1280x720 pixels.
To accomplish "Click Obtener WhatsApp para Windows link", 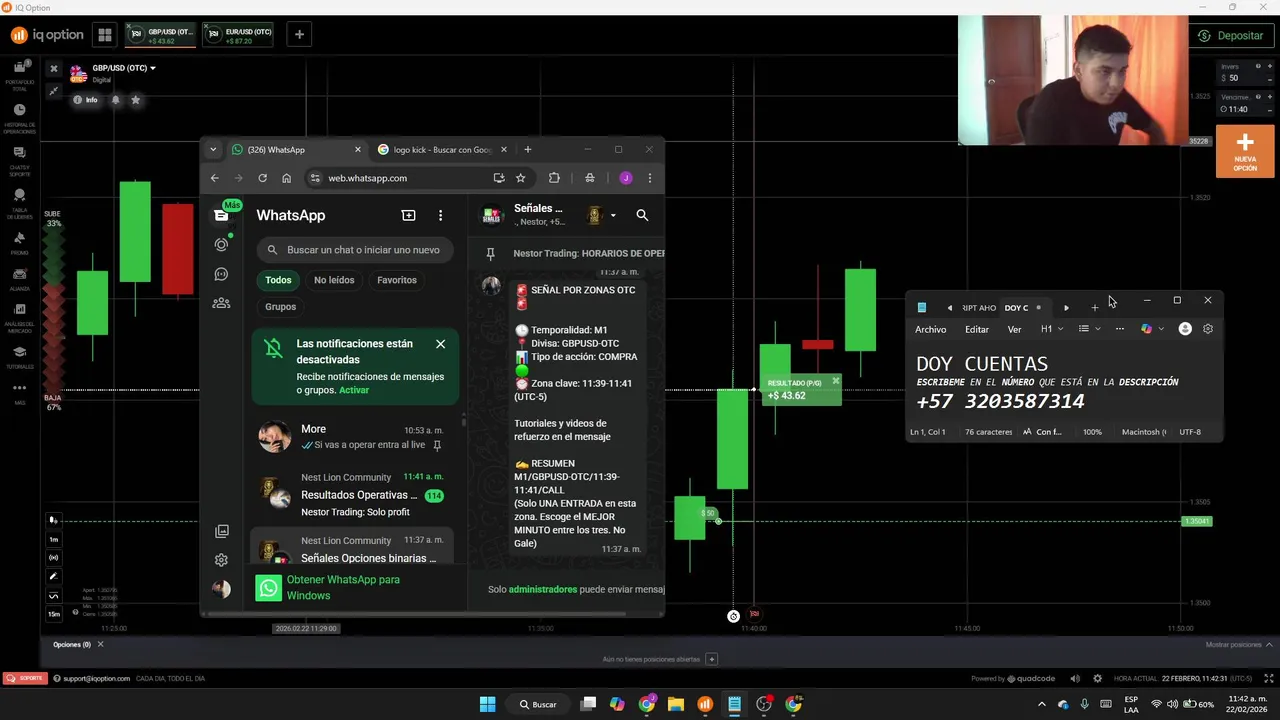I will [343, 587].
